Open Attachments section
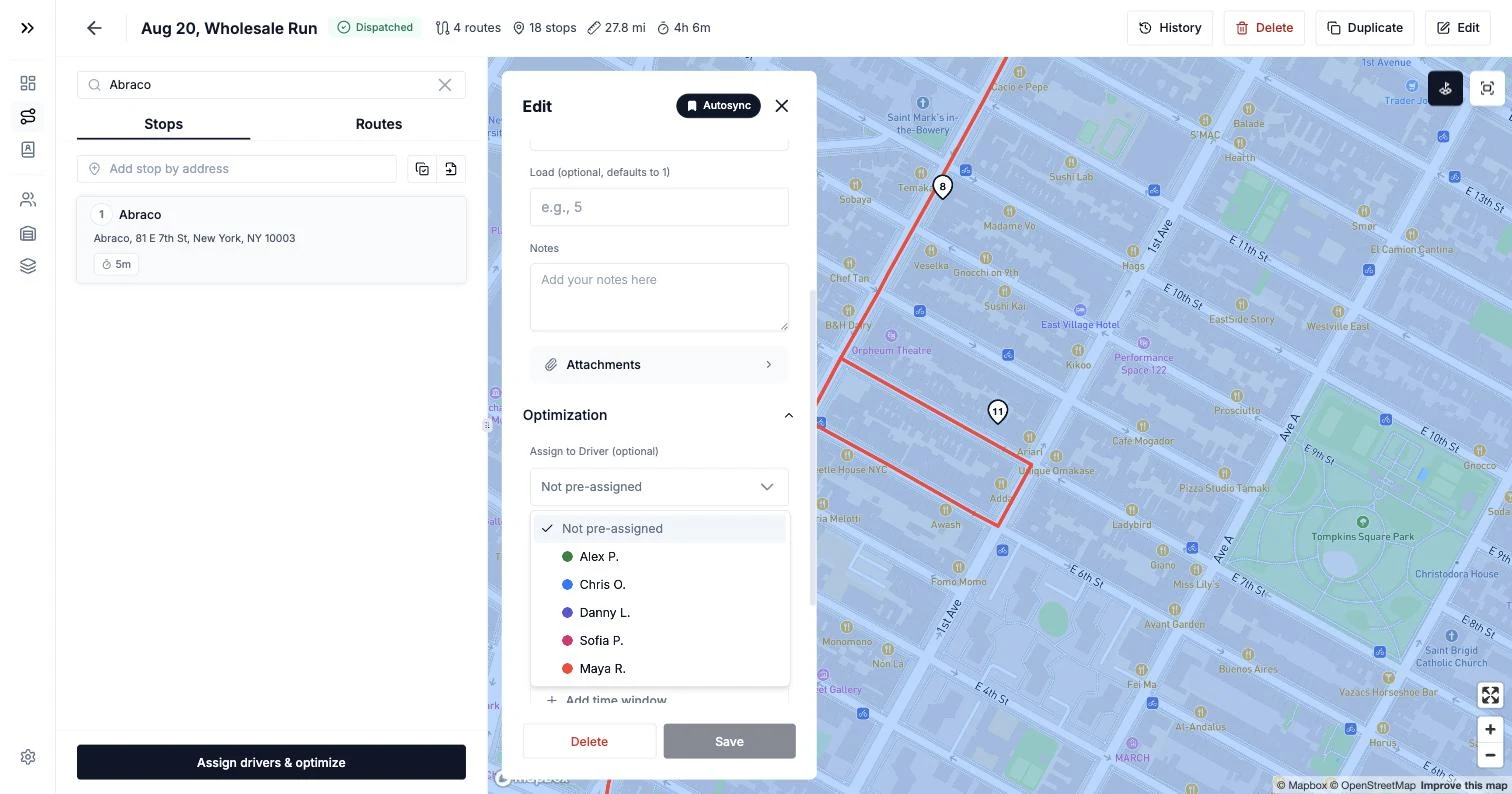Viewport: 1512px width, 794px height. point(659,365)
